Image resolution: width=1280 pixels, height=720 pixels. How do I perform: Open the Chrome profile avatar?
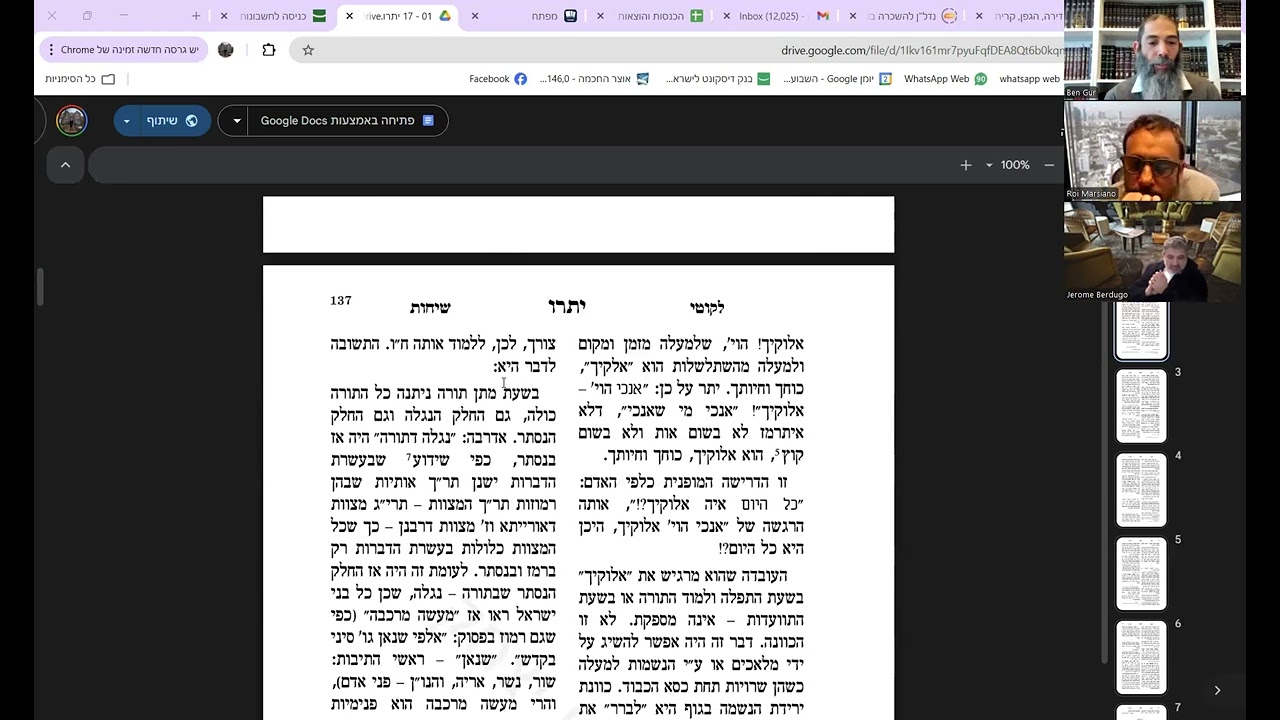click(x=226, y=50)
